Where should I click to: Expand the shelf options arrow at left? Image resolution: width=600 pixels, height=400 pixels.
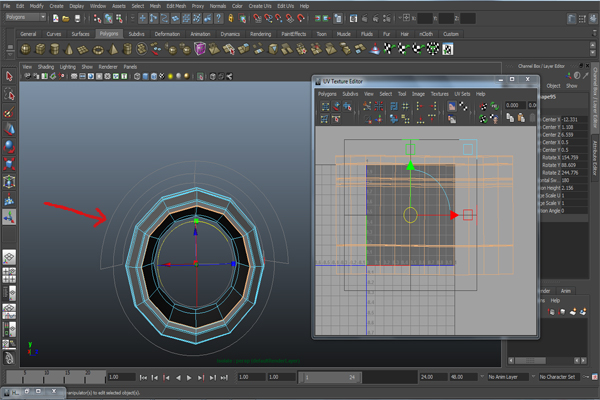click(x=10, y=55)
